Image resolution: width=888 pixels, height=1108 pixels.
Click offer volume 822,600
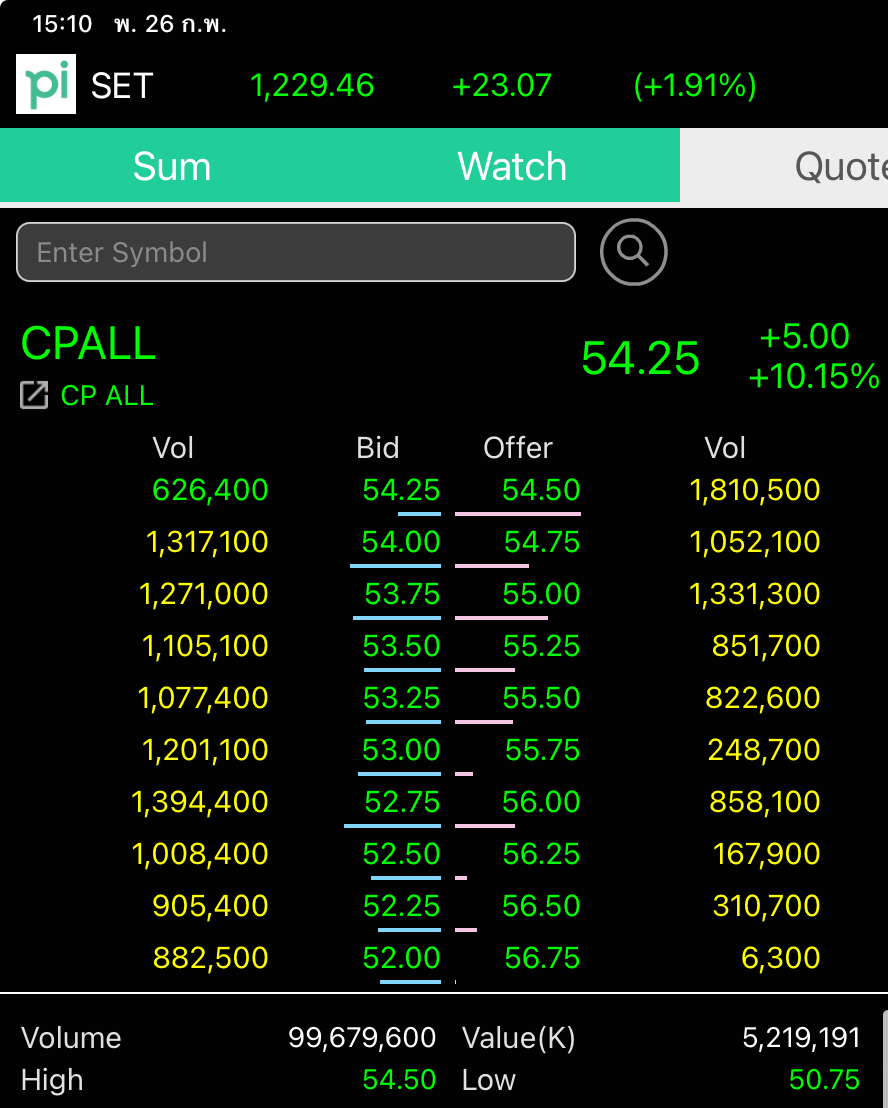point(763,698)
